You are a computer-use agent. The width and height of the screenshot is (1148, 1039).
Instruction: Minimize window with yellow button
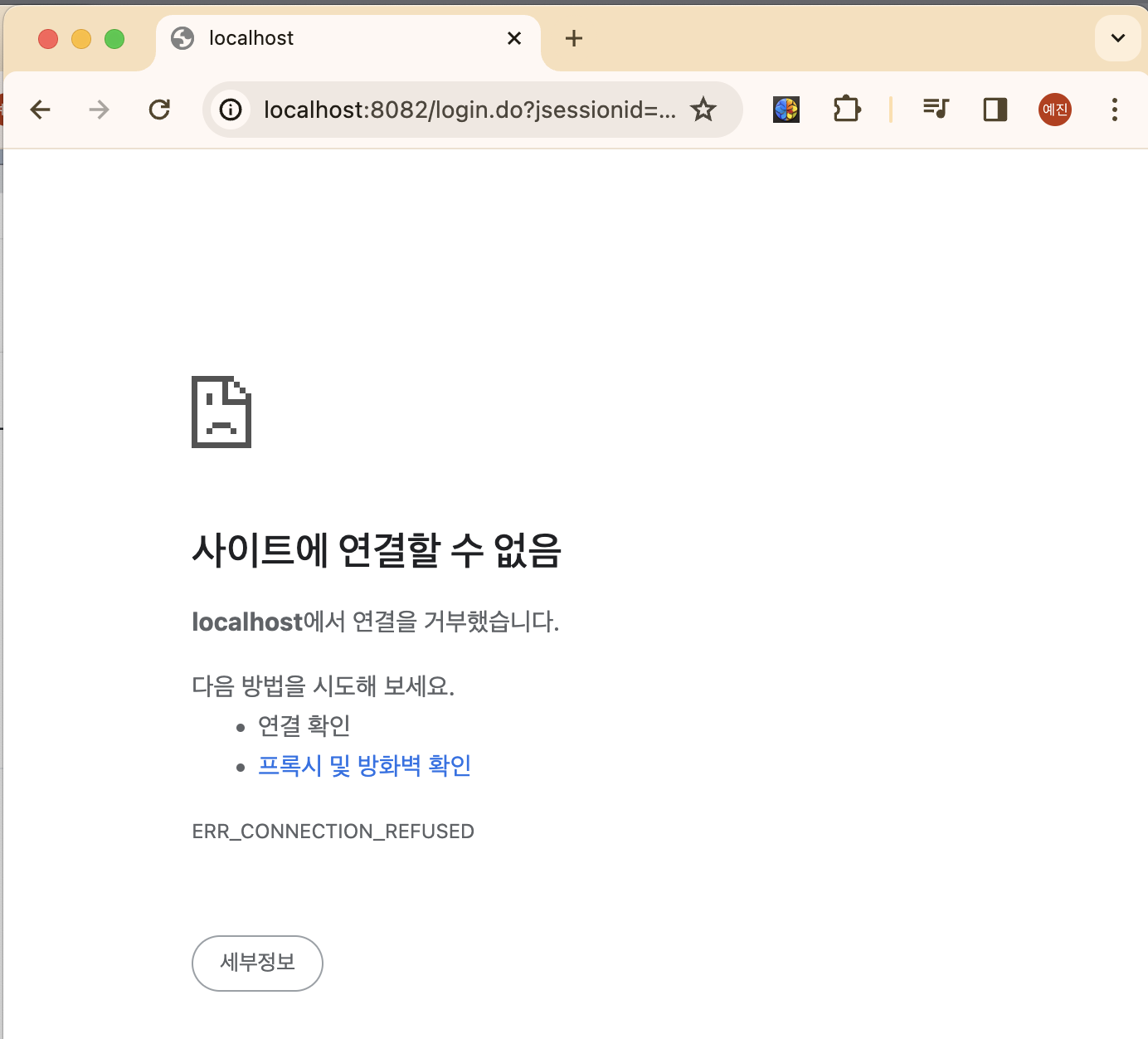(x=81, y=39)
